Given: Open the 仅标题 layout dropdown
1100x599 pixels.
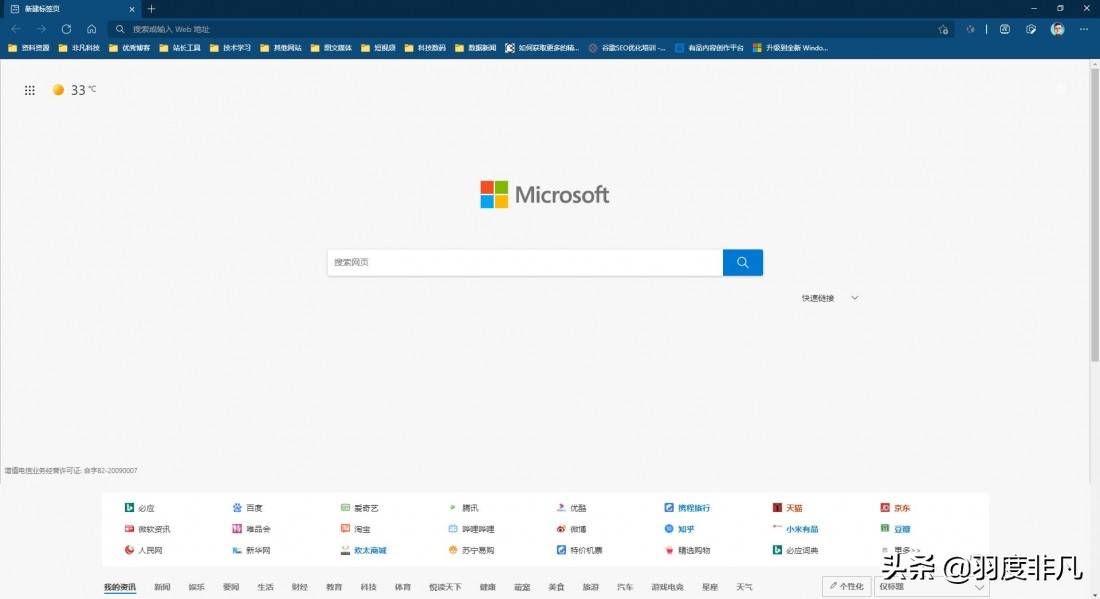Looking at the screenshot, I should click(x=931, y=586).
